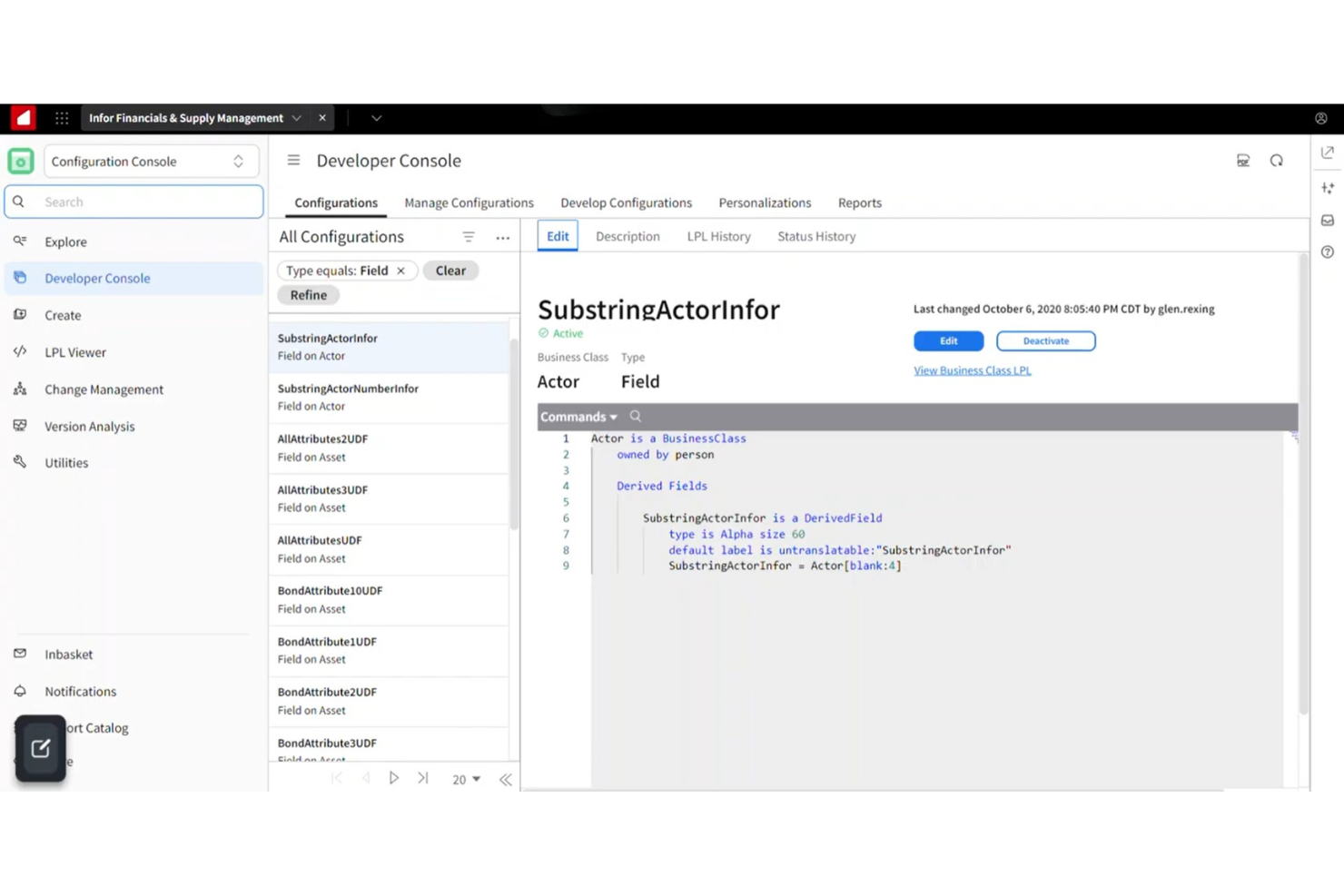Close the Infor Financials & Supply Management tab
Image resolution: width=1344 pixels, height=896 pixels.
[x=322, y=118]
